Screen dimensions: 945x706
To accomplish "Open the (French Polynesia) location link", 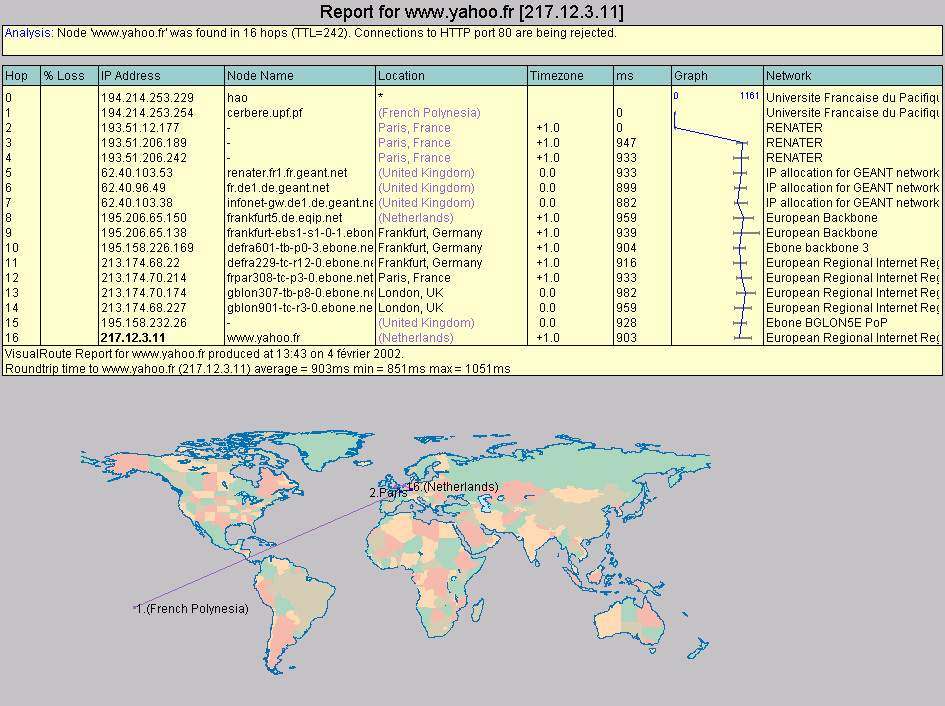I will coord(429,113).
